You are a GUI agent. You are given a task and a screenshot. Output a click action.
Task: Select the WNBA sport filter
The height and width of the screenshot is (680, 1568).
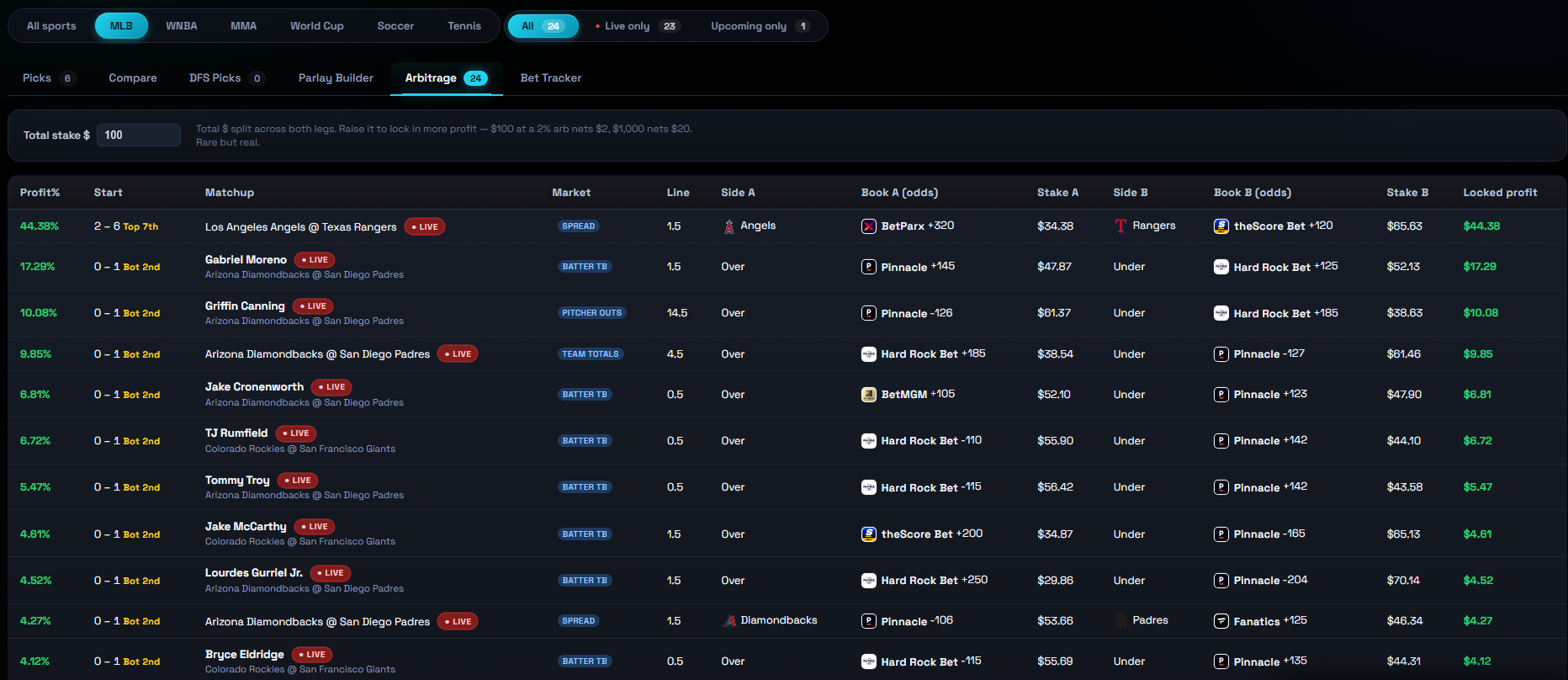(x=182, y=26)
